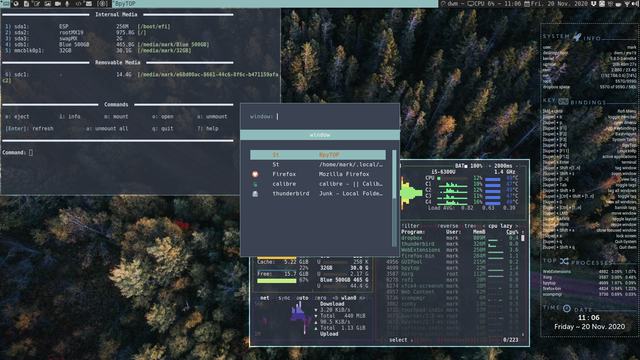Select the image tag icon in top bar
The width and height of the screenshot is (640, 360).
coord(47,4)
